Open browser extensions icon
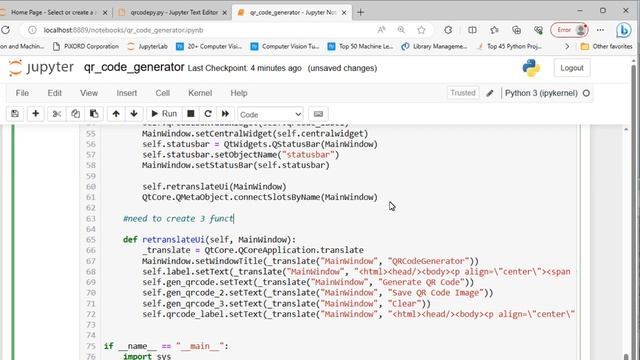 [448, 30]
